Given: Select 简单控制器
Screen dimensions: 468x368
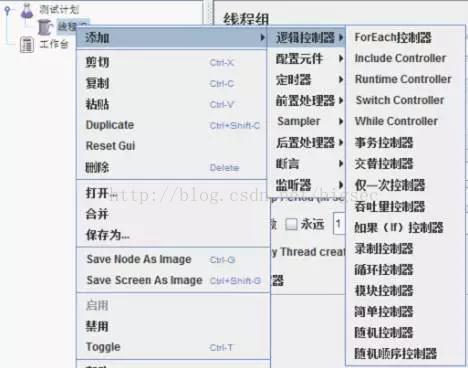Looking at the screenshot, I should [x=405, y=312].
